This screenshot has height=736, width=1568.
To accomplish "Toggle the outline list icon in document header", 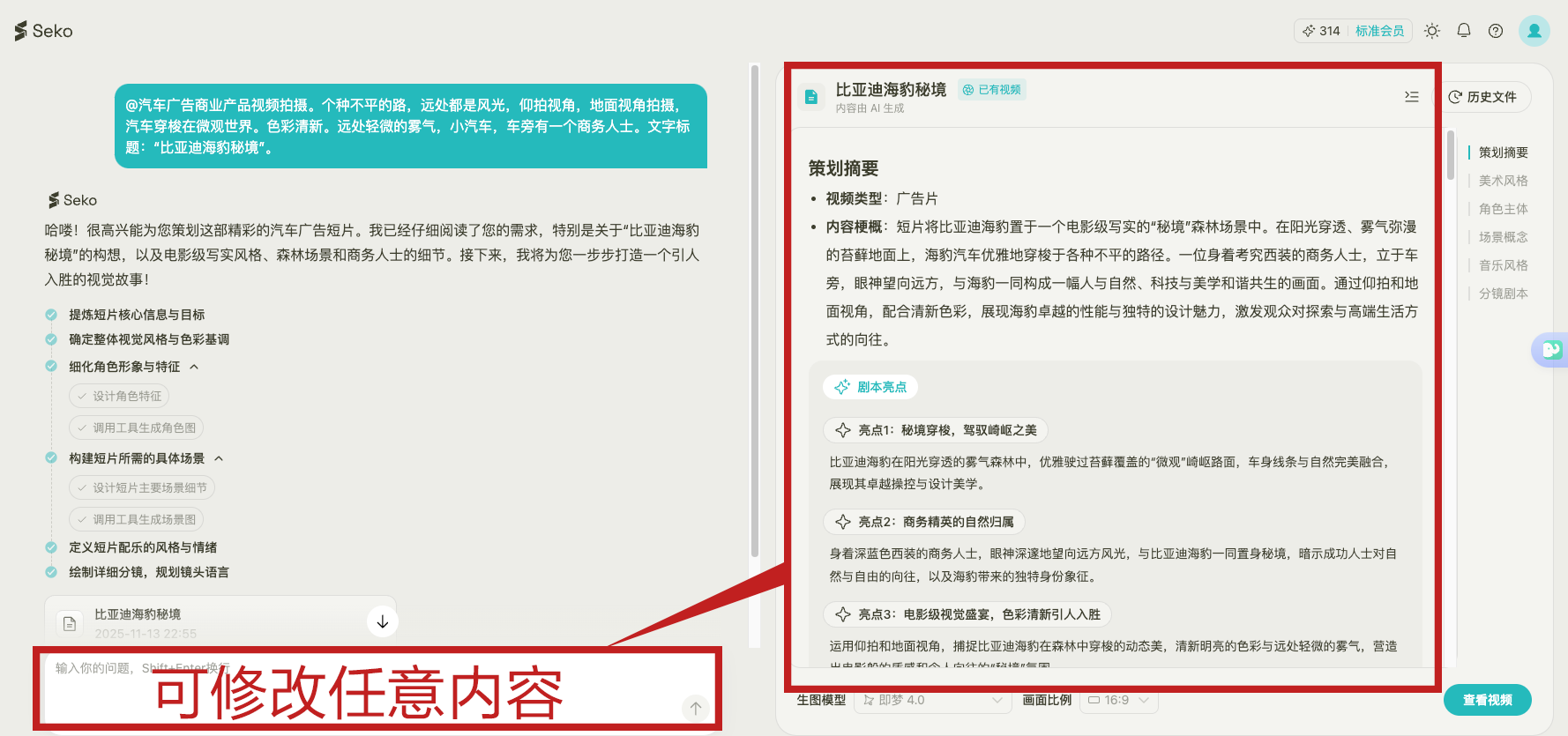I will click(1412, 97).
